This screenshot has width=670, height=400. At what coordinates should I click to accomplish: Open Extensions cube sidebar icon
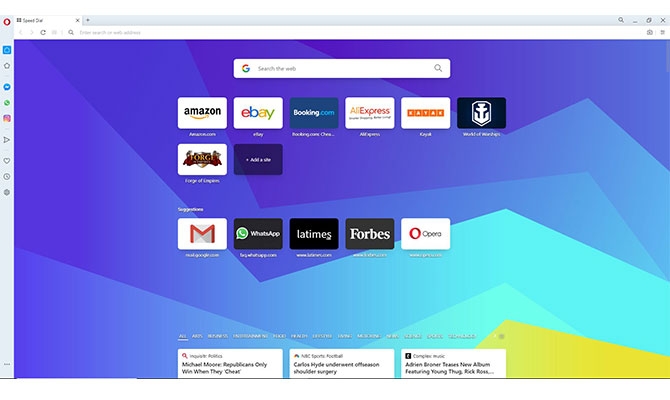(7, 192)
